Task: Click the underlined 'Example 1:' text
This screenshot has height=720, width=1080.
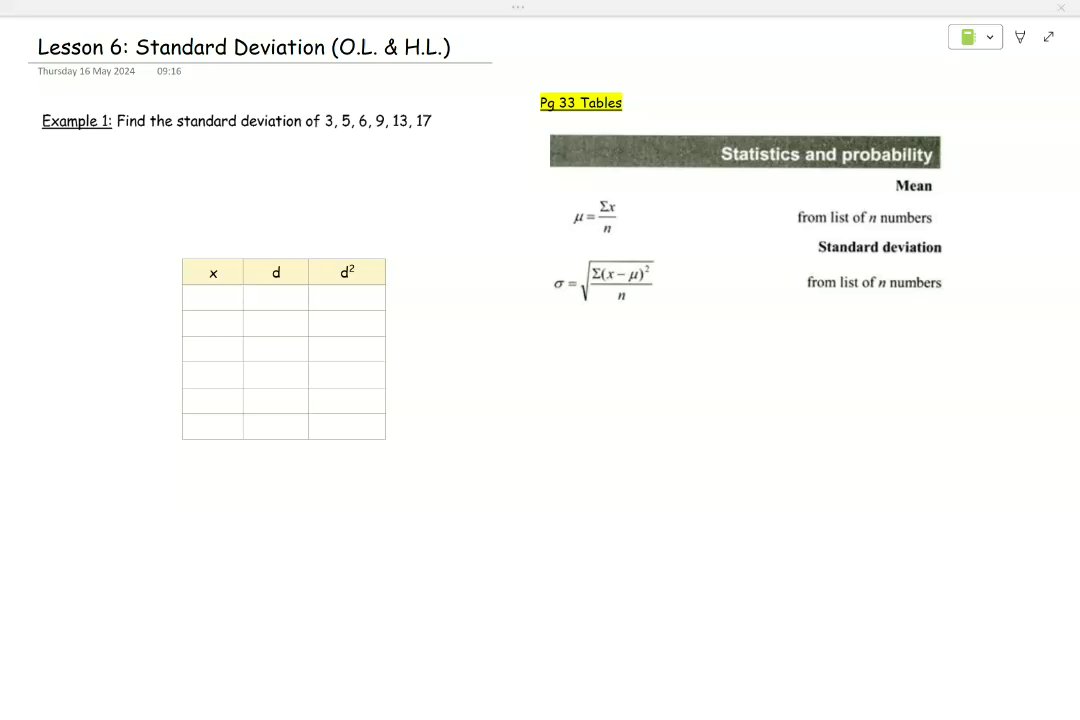Action: [x=76, y=121]
